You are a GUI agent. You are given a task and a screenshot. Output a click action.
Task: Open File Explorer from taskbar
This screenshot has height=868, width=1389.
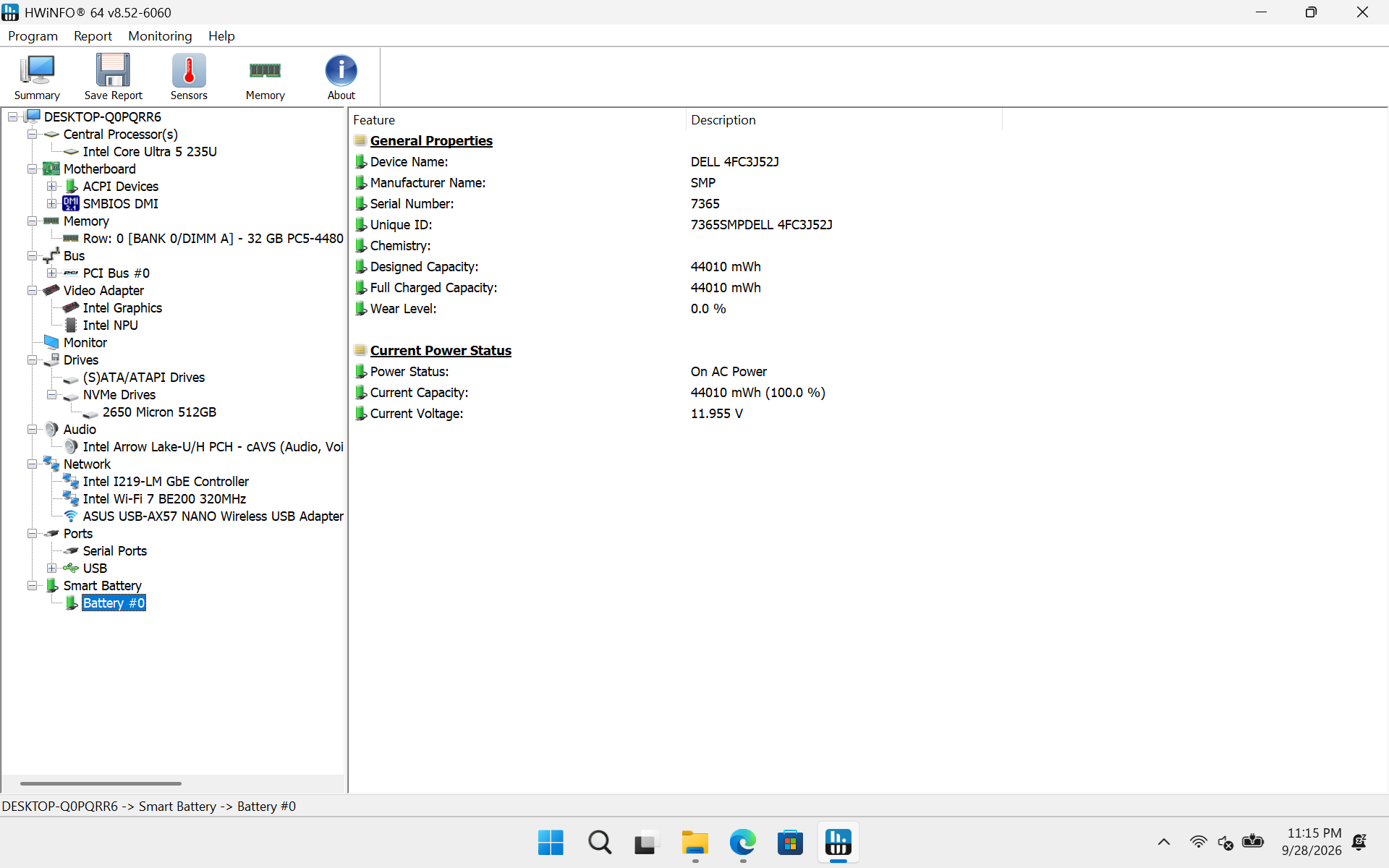[695, 843]
